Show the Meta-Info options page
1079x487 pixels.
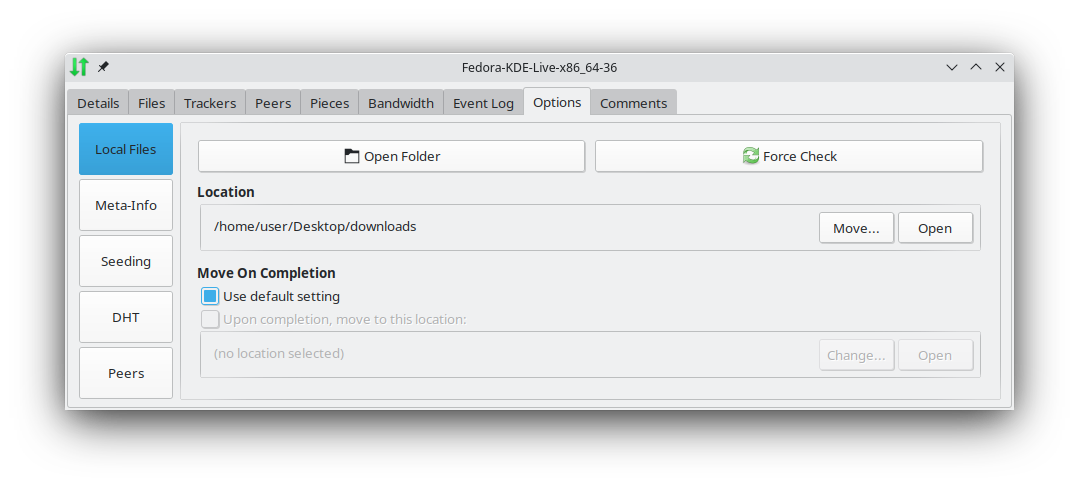click(x=126, y=205)
